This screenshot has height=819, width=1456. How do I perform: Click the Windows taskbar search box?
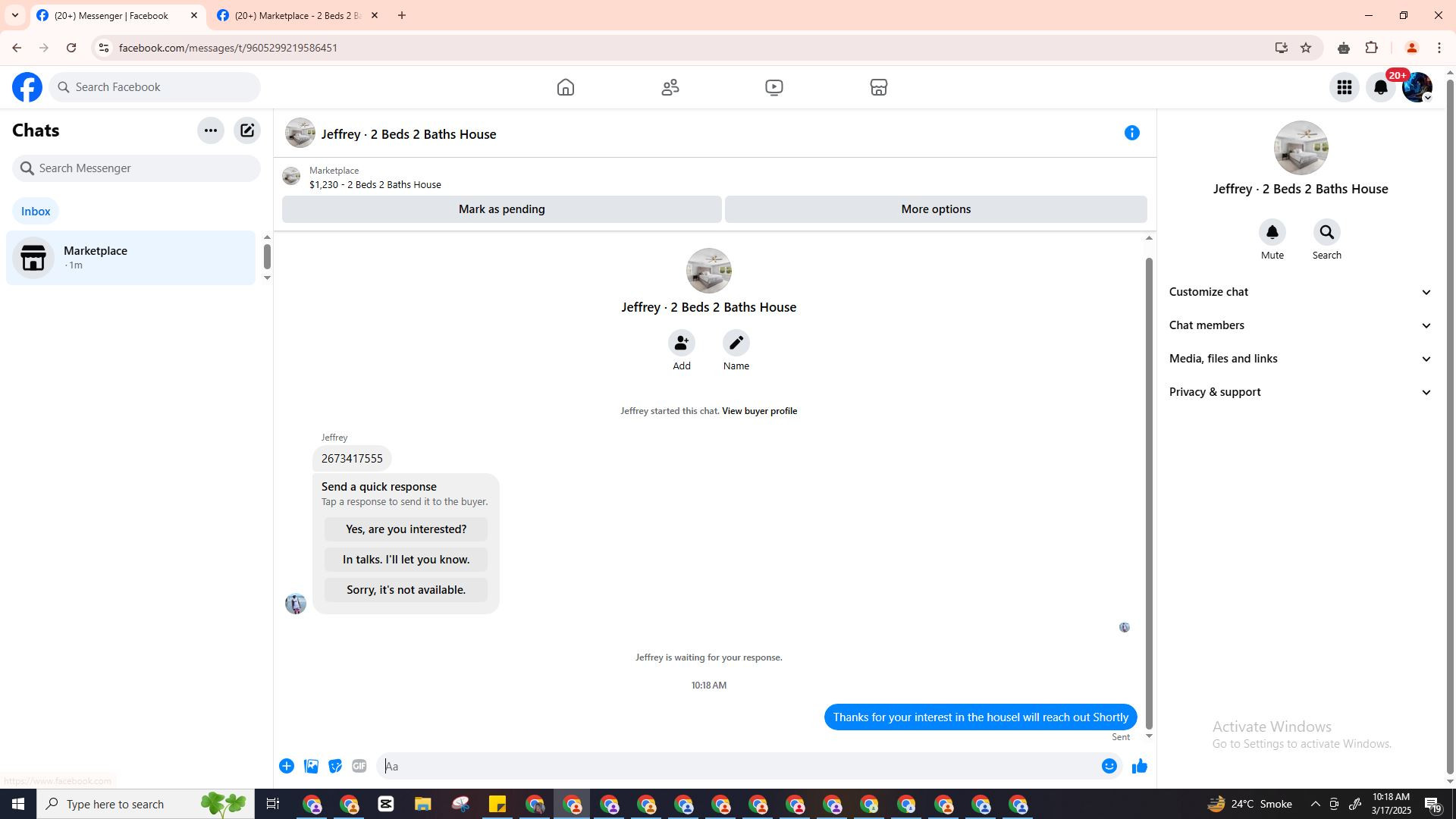[x=146, y=804]
